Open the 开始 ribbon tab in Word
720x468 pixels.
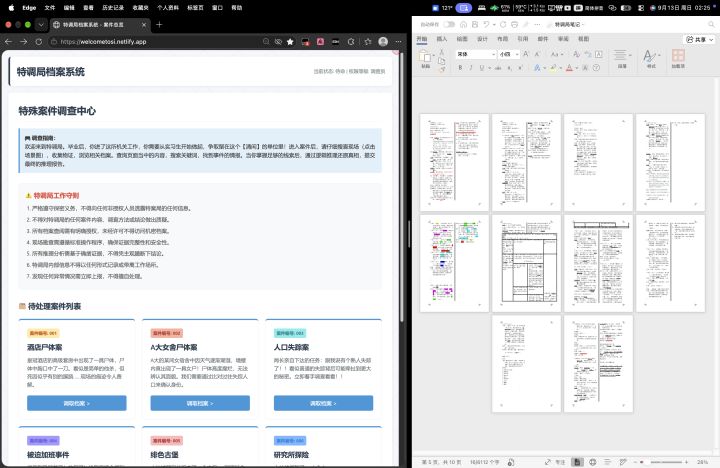(x=422, y=39)
